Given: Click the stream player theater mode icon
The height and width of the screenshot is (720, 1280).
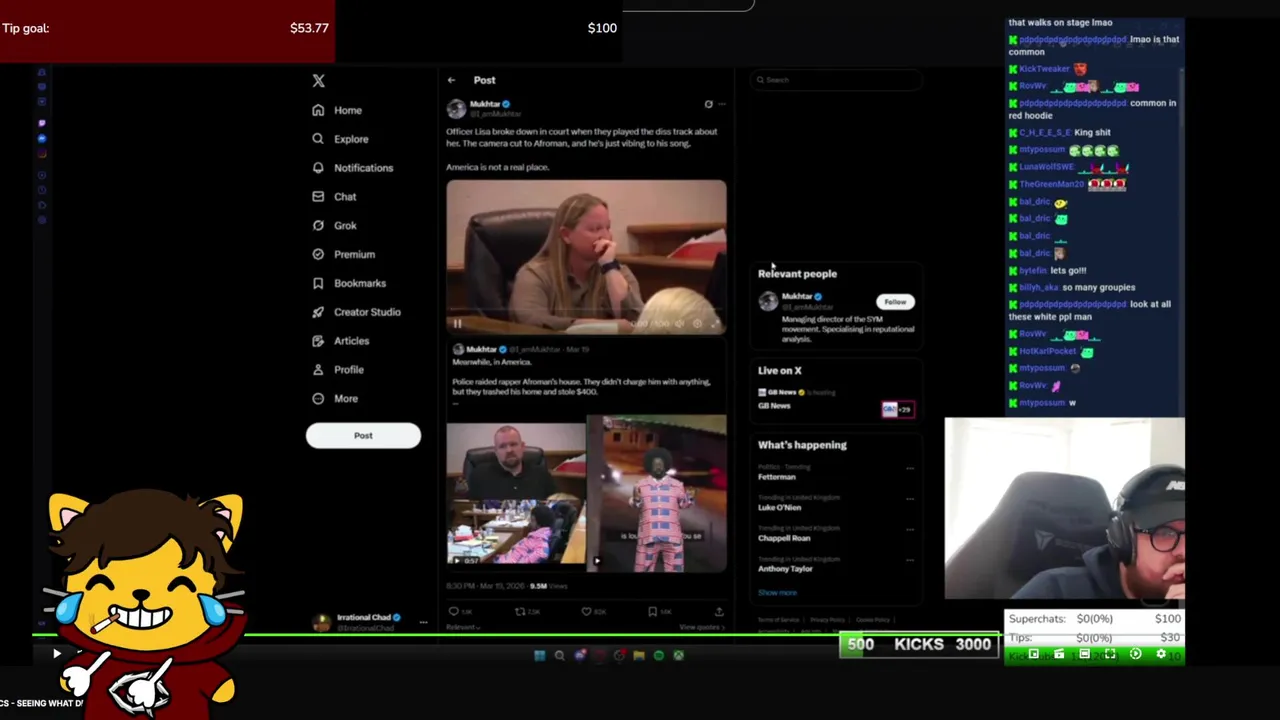Looking at the screenshot, I should [x=1084, y=654].
